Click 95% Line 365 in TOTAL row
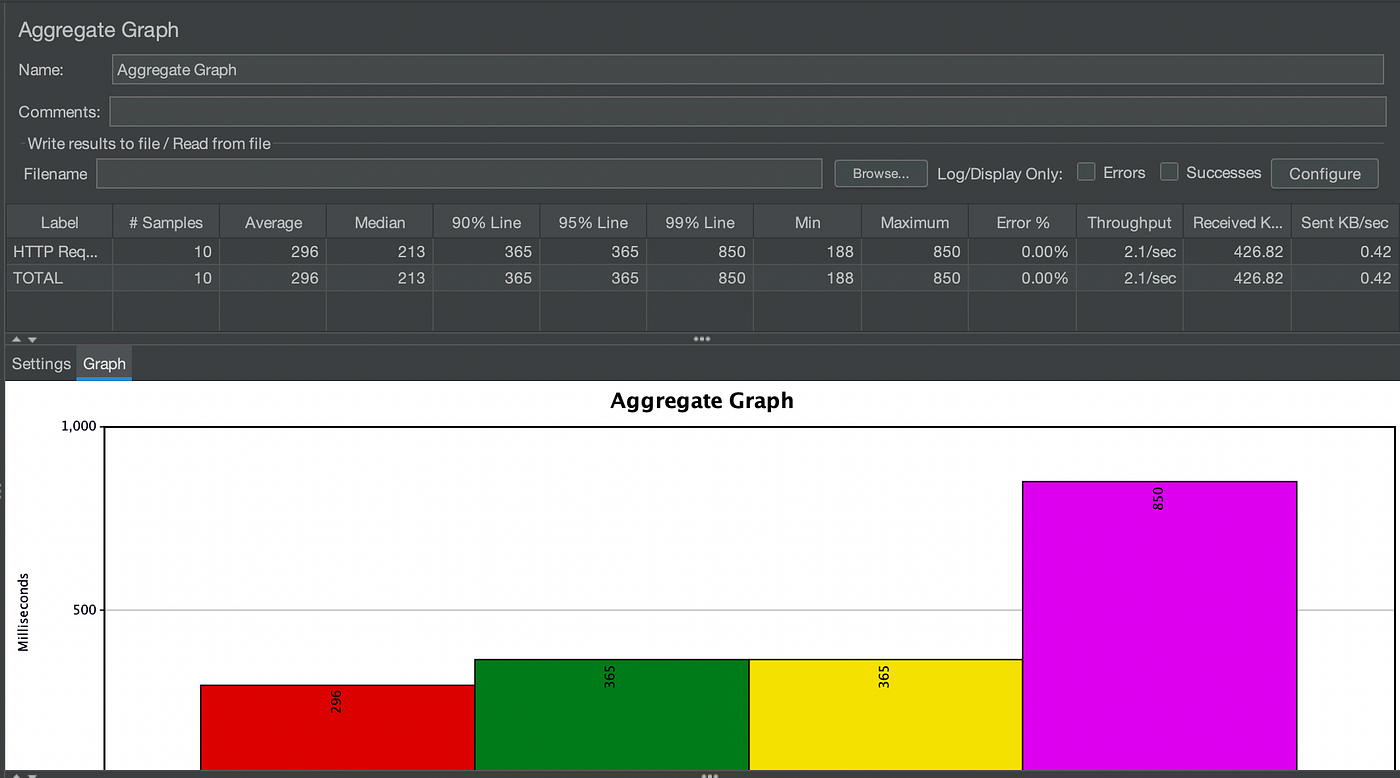The height and width of the screenshot is (778, 1400). click(x=593, y=278)
